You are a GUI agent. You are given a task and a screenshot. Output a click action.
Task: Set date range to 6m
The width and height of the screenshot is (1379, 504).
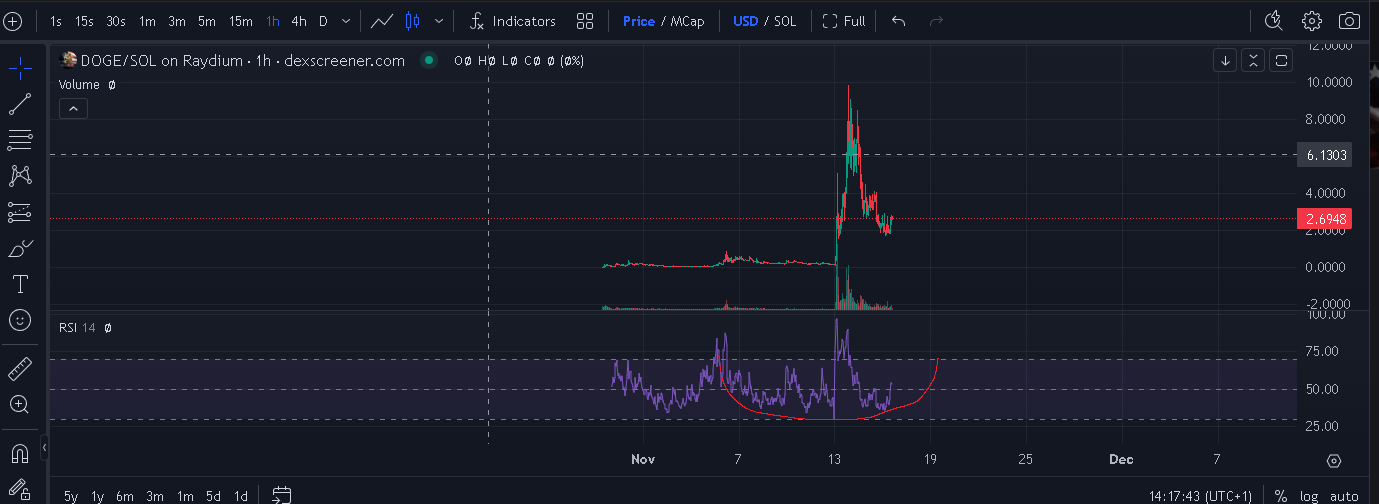[125, 496]
